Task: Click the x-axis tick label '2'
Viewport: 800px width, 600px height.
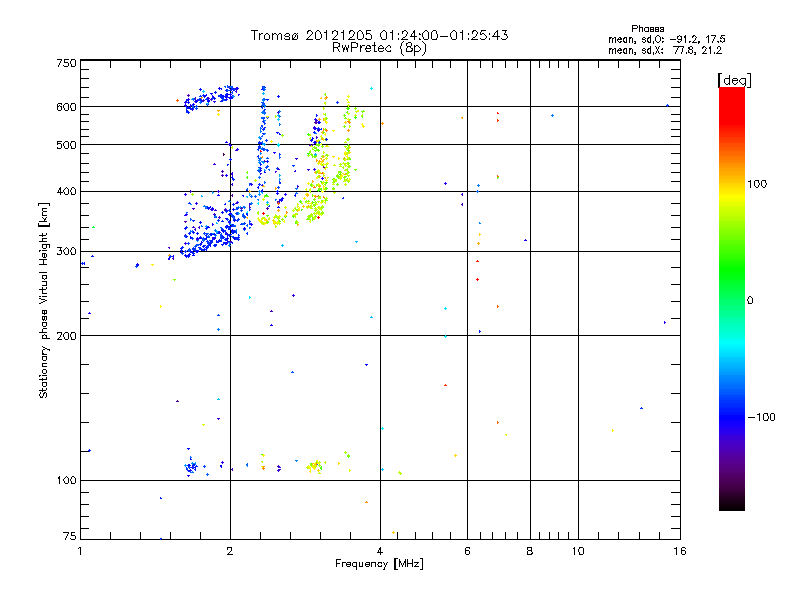Action: [230, 551]
